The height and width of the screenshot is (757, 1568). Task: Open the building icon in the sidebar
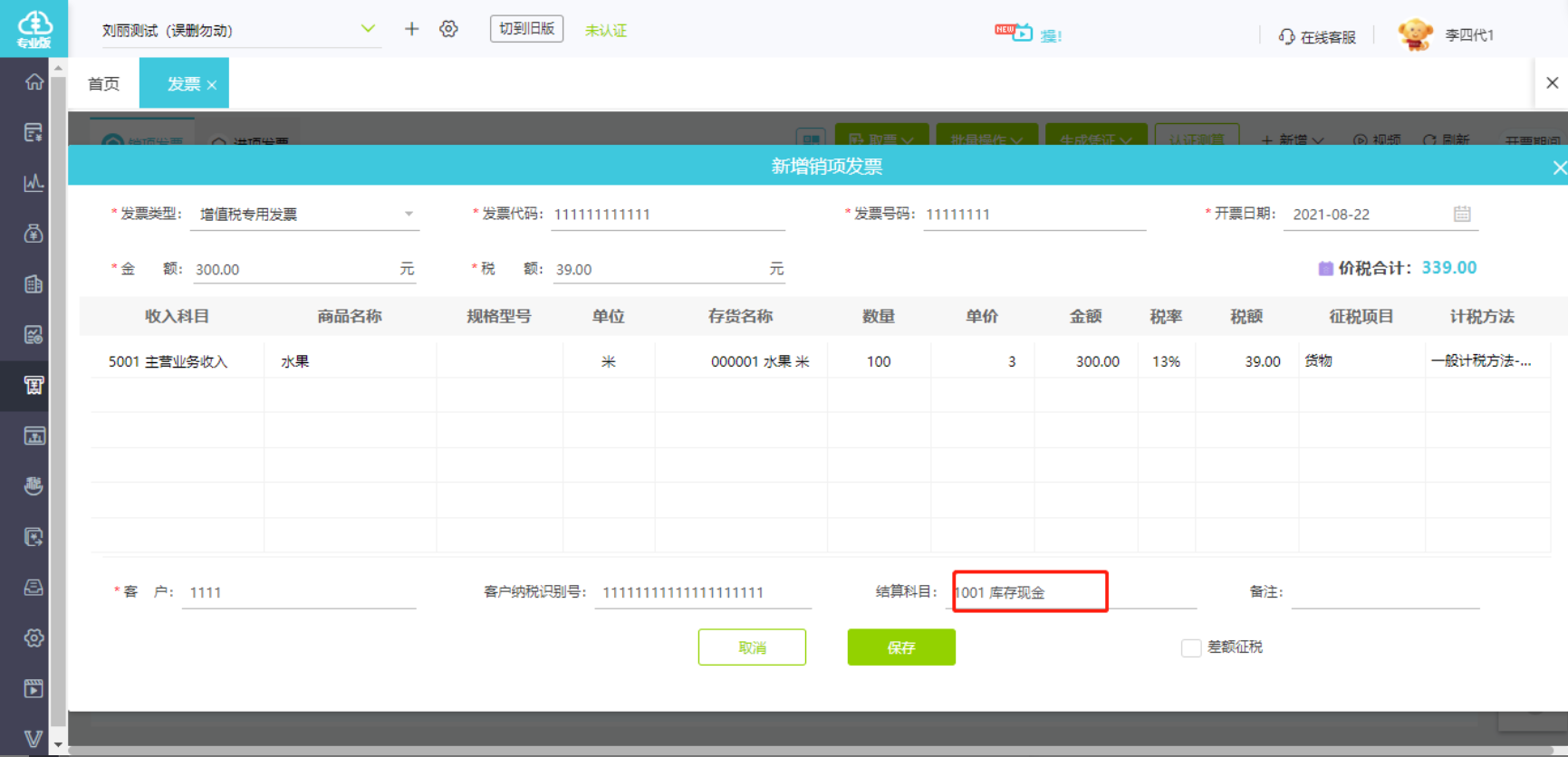click(x=34, y=284)
